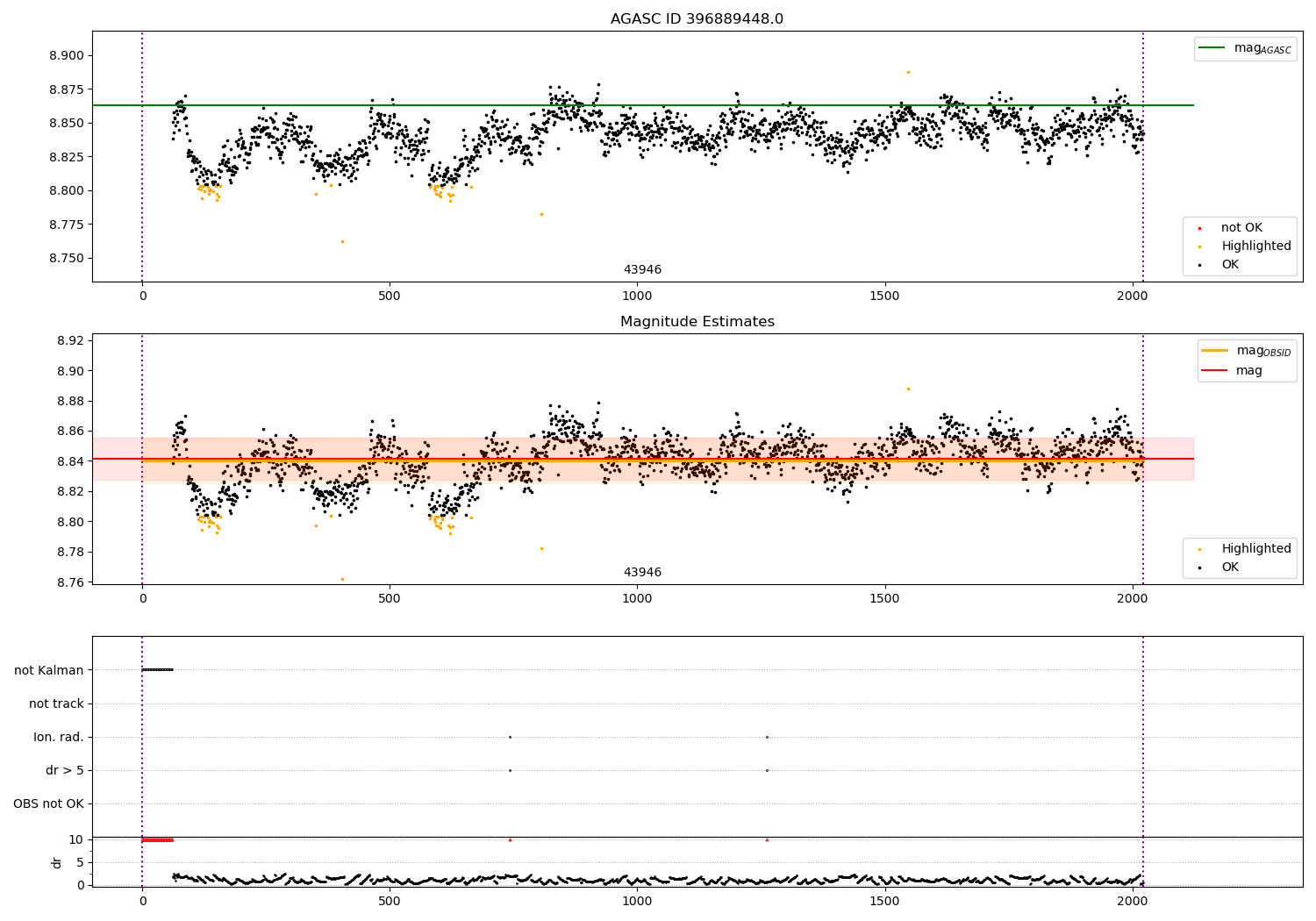Click the 'not Kalman' axis label
Screen dimensions: 1316x921
point(49,670)
